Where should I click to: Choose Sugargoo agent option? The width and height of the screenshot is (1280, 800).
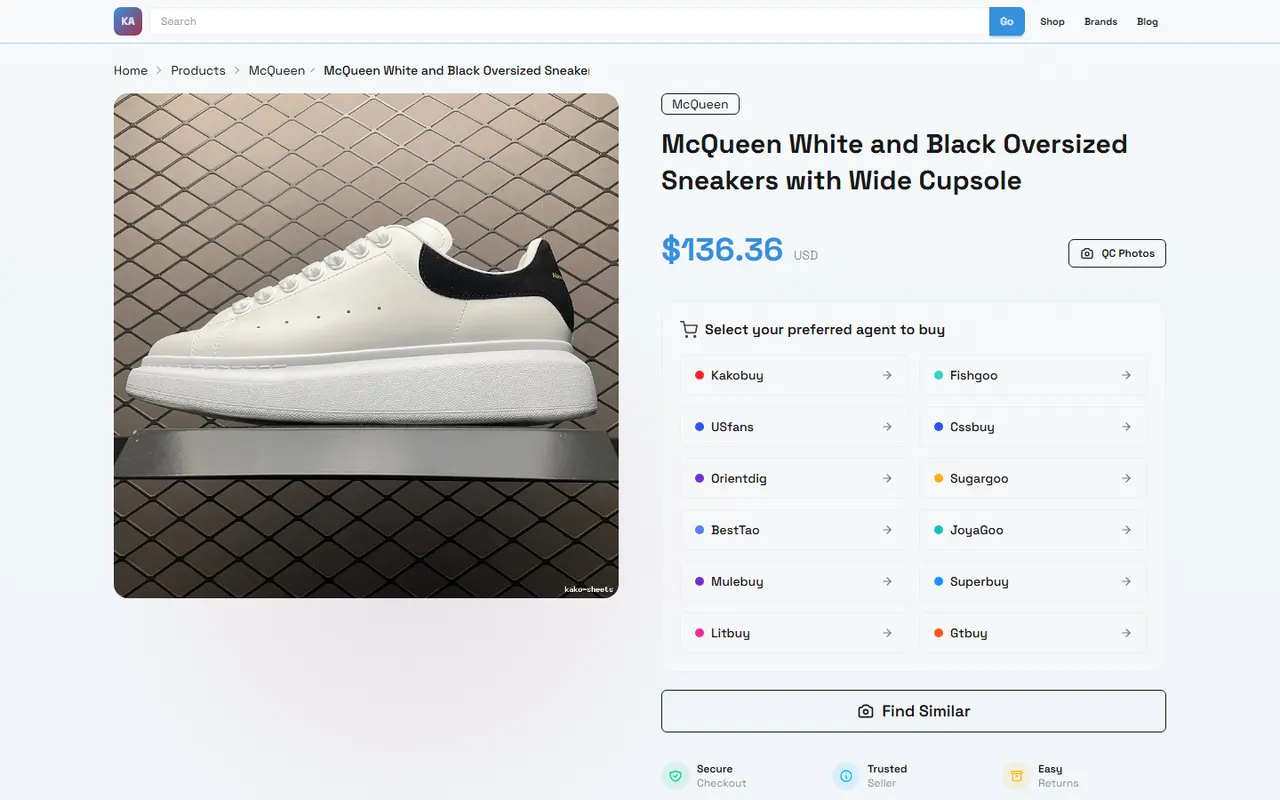(x=1033, y=478)
